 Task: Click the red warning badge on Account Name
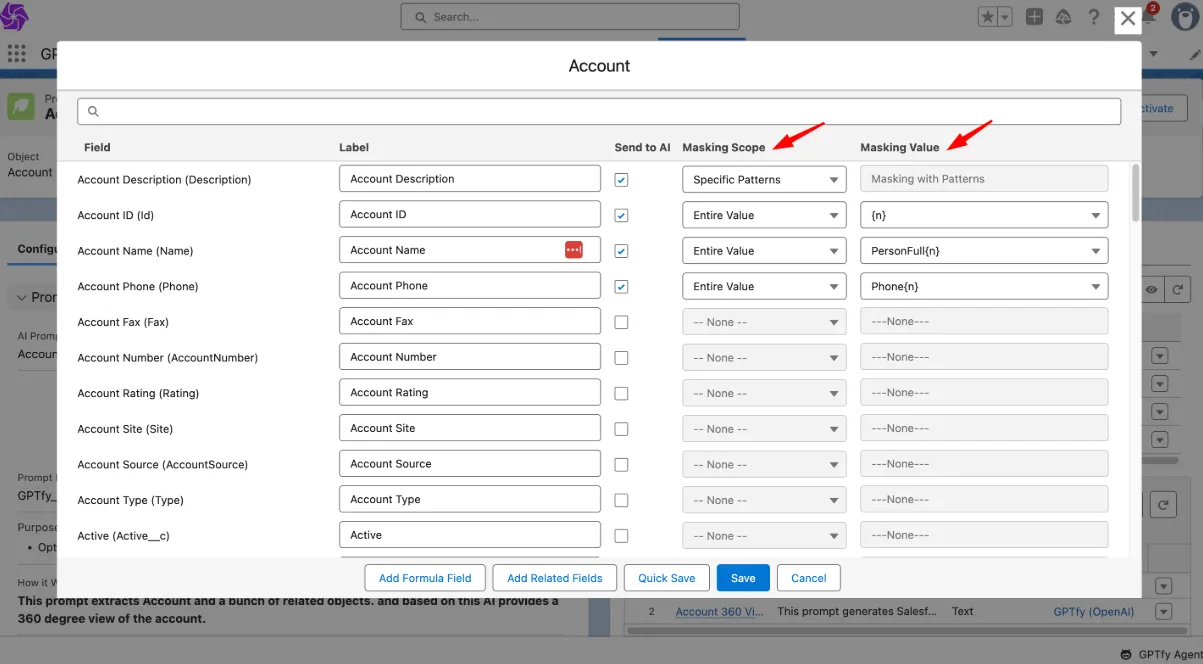point(573,249)
